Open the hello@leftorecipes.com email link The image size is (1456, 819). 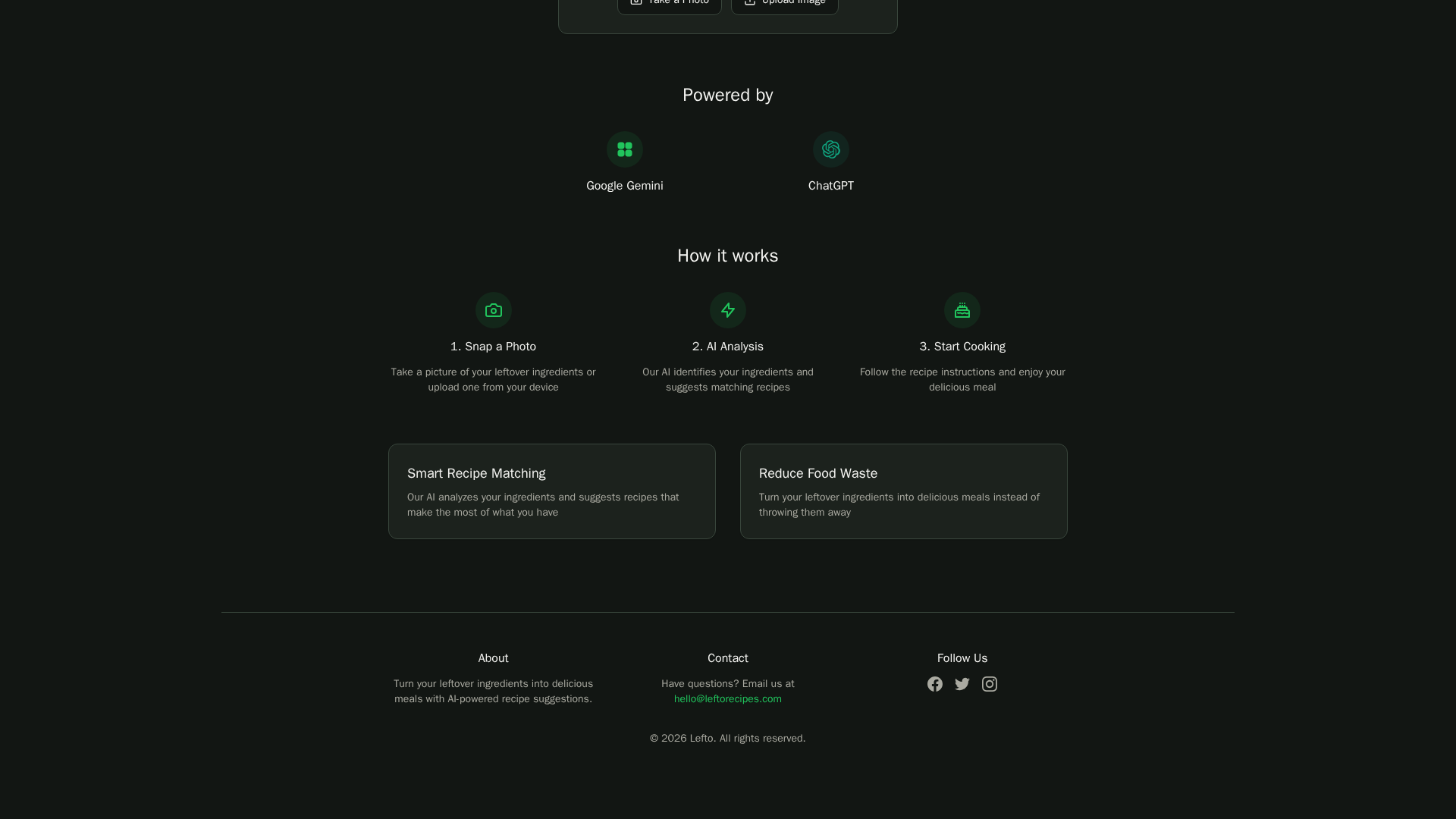727,699
